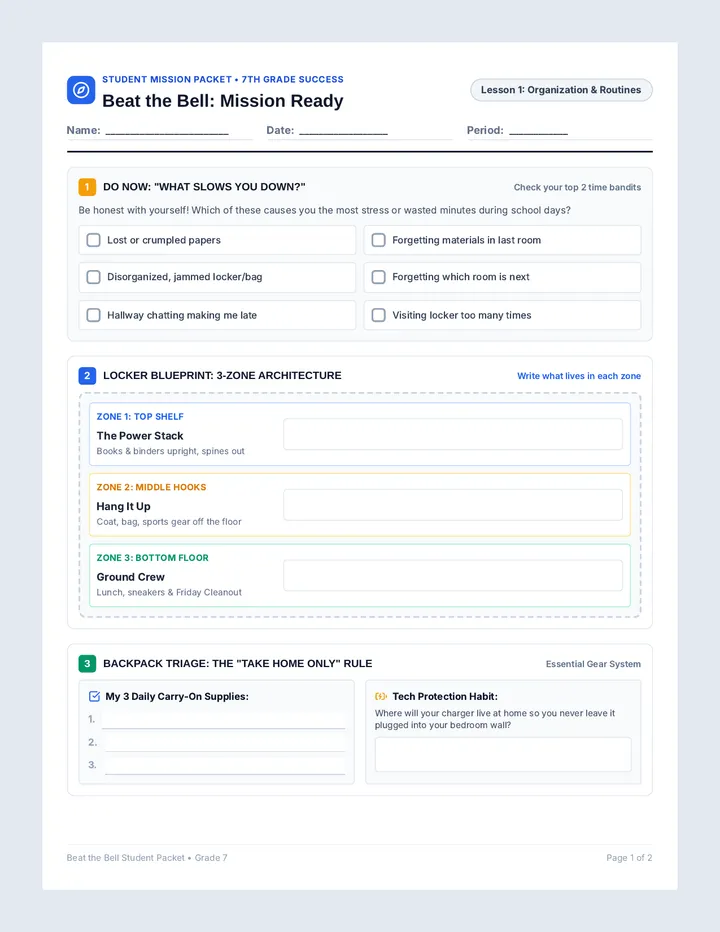Screen dimensions: 720x932
Task: Click the Zone 2 Hang It Up answer box
Action: 453,505
